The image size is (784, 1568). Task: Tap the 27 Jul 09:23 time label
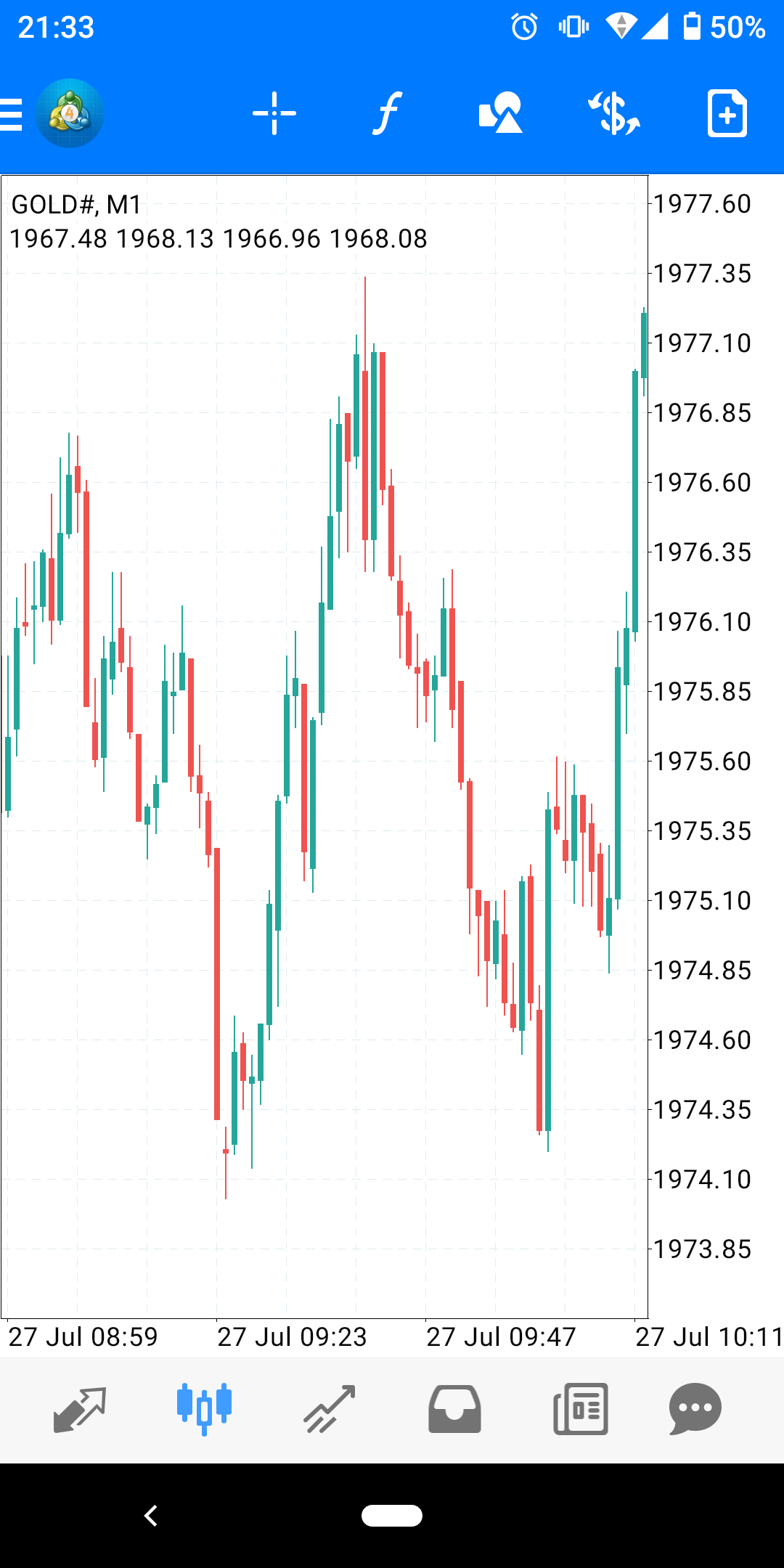coord(292,1336)
